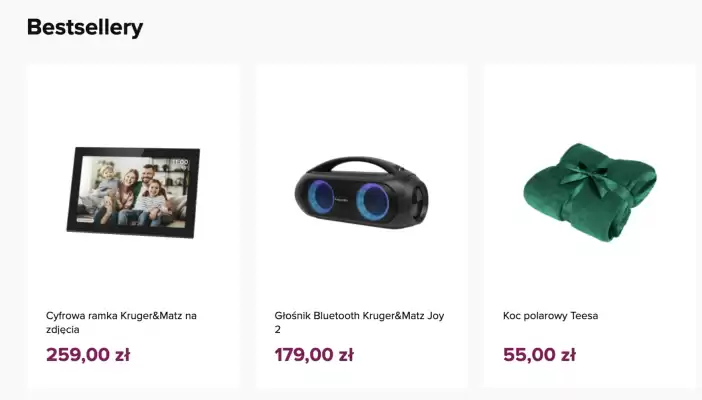Click the 179,00 zł price
This screenshot has width=702, height=400.
pyautogui.click(x=314, y=355)
